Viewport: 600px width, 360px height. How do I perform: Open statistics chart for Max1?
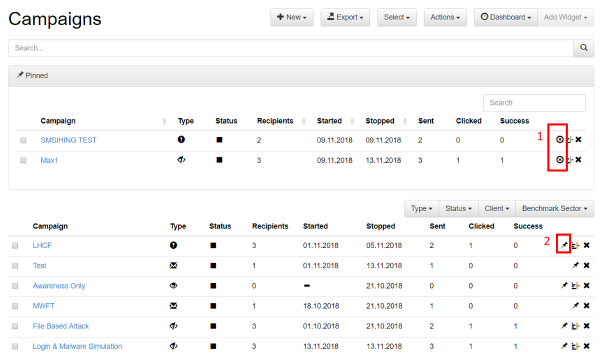tap(570, 160)
